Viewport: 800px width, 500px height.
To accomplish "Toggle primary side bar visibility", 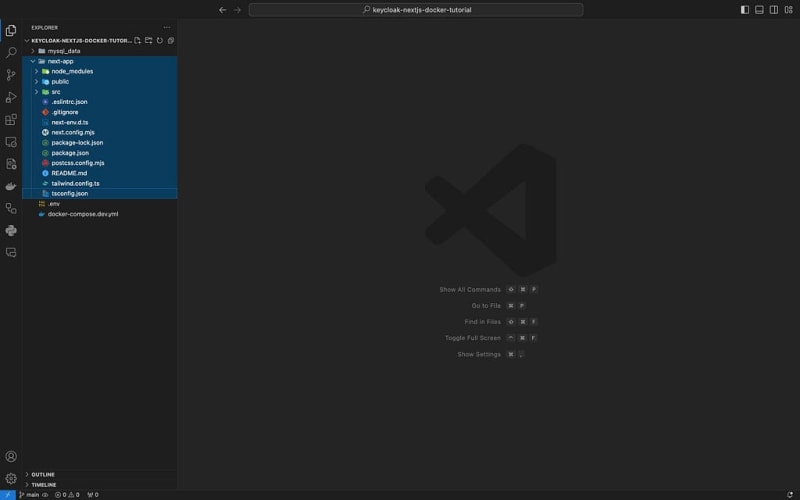I will coord(745,10).
